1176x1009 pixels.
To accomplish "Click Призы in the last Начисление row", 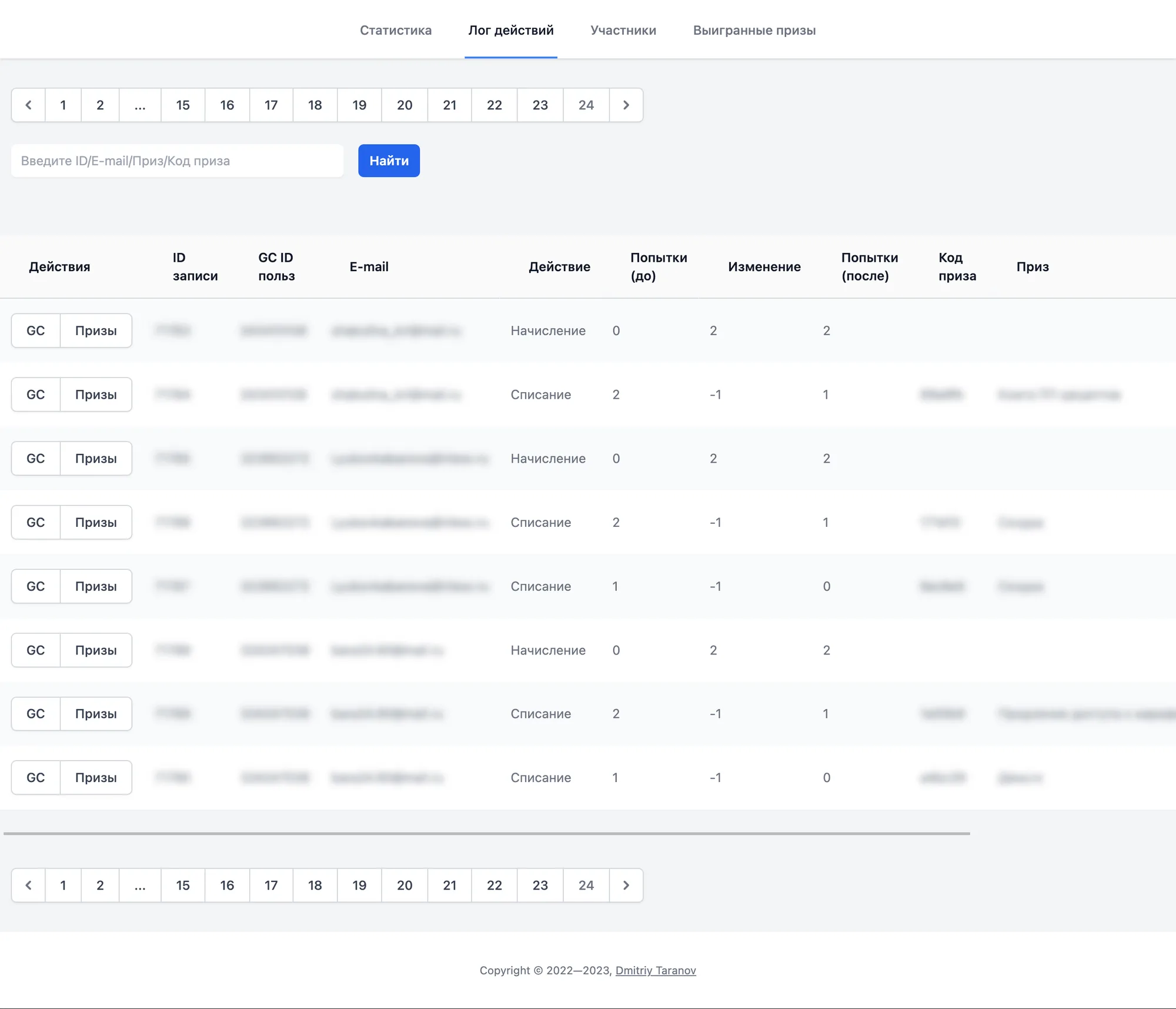I will coord(96,650).
